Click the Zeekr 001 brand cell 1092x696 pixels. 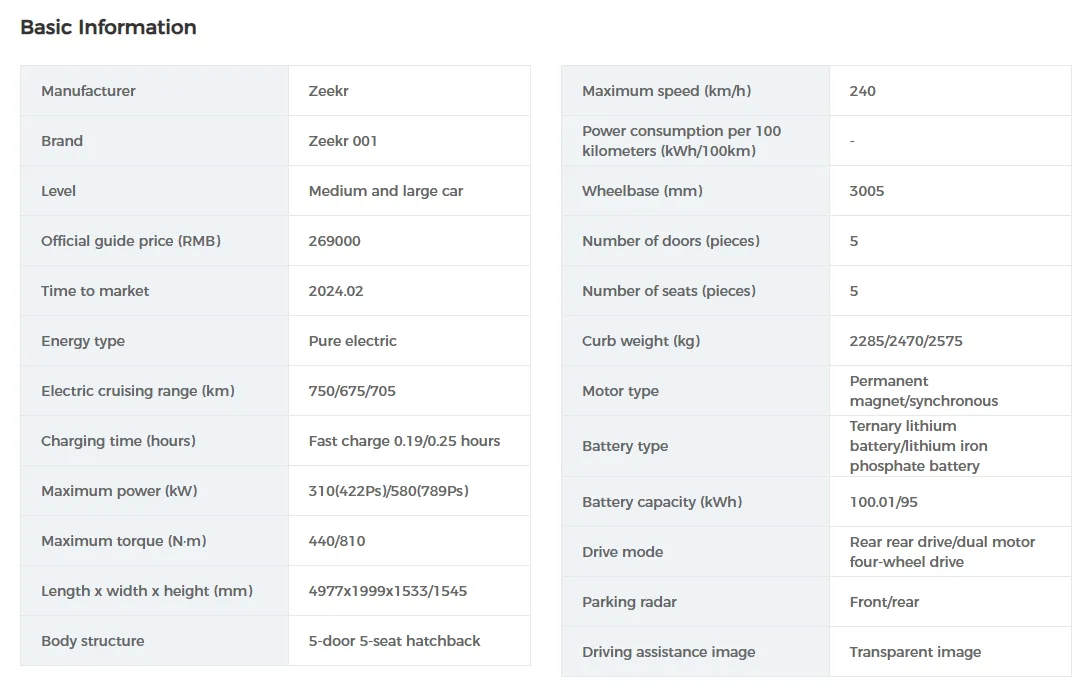pos(343,141)
